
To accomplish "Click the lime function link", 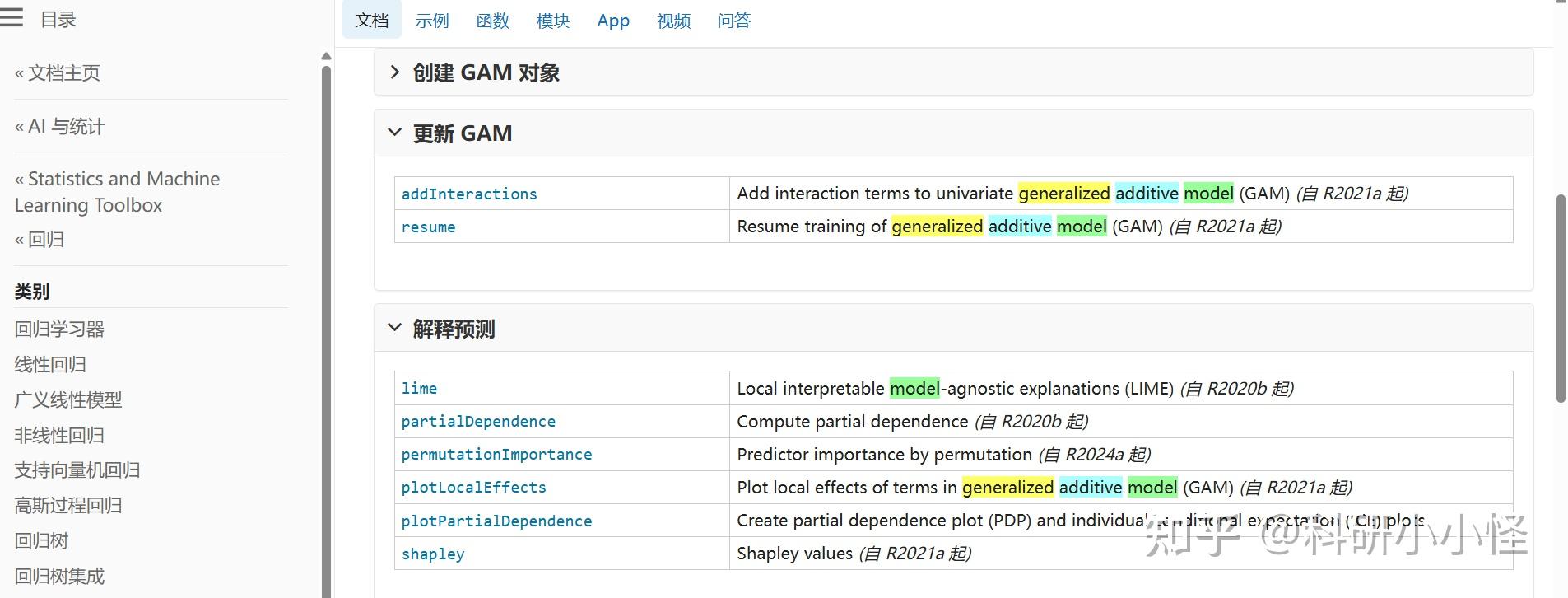I will click(x=419, y=388).
